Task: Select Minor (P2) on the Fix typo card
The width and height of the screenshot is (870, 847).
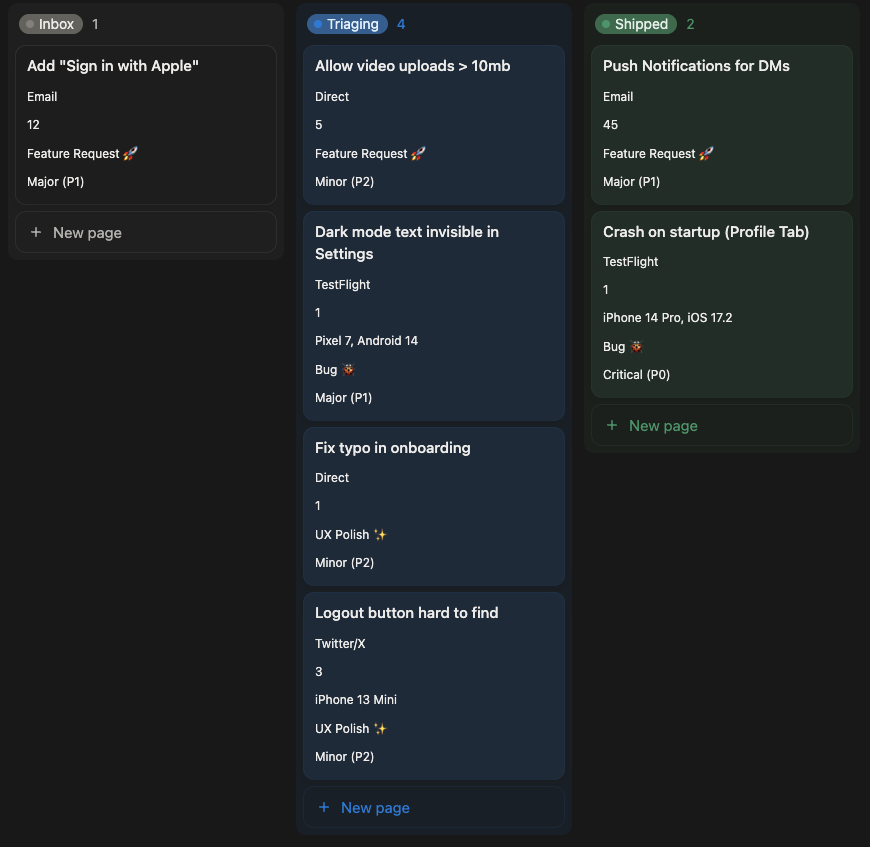Action: point(343,562)
